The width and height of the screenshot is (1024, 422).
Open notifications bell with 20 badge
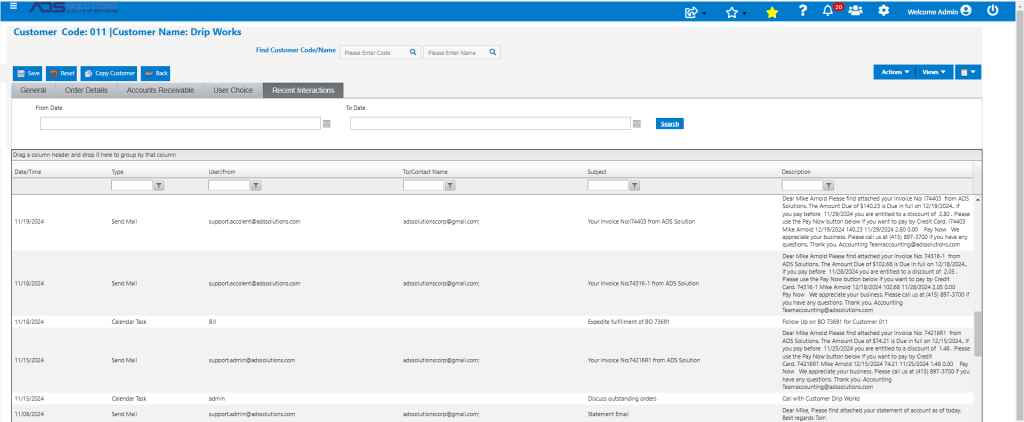point(828,10)
